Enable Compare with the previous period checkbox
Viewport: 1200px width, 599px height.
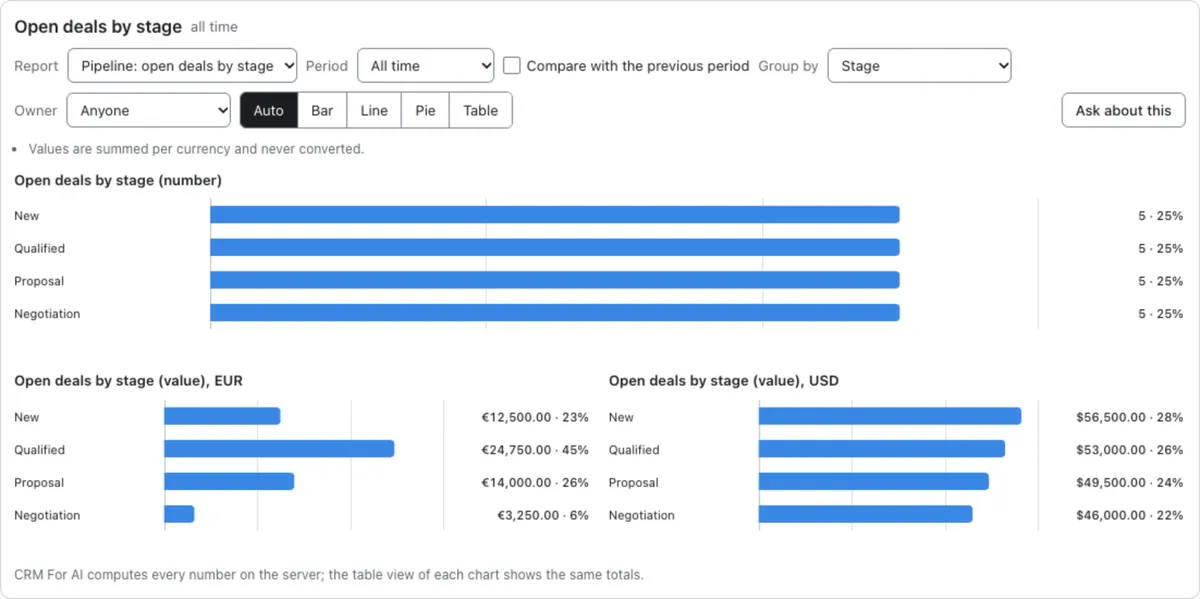512,66
